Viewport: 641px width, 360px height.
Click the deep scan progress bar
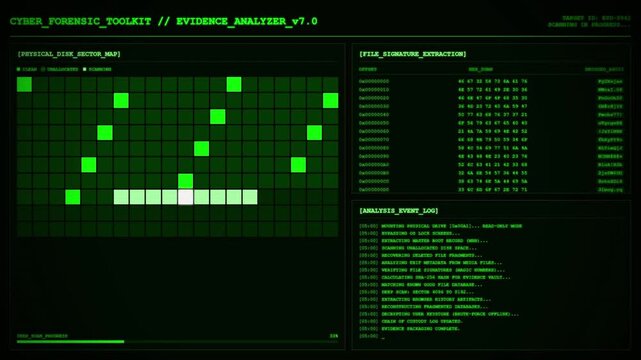tap(177, 342)
